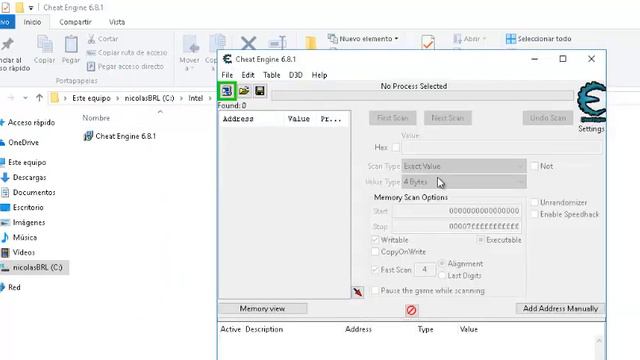The width and height of the screenshot is (640, 360).
Task: Switch to the Compartir ribbon tab
Action: coord(75,22)
